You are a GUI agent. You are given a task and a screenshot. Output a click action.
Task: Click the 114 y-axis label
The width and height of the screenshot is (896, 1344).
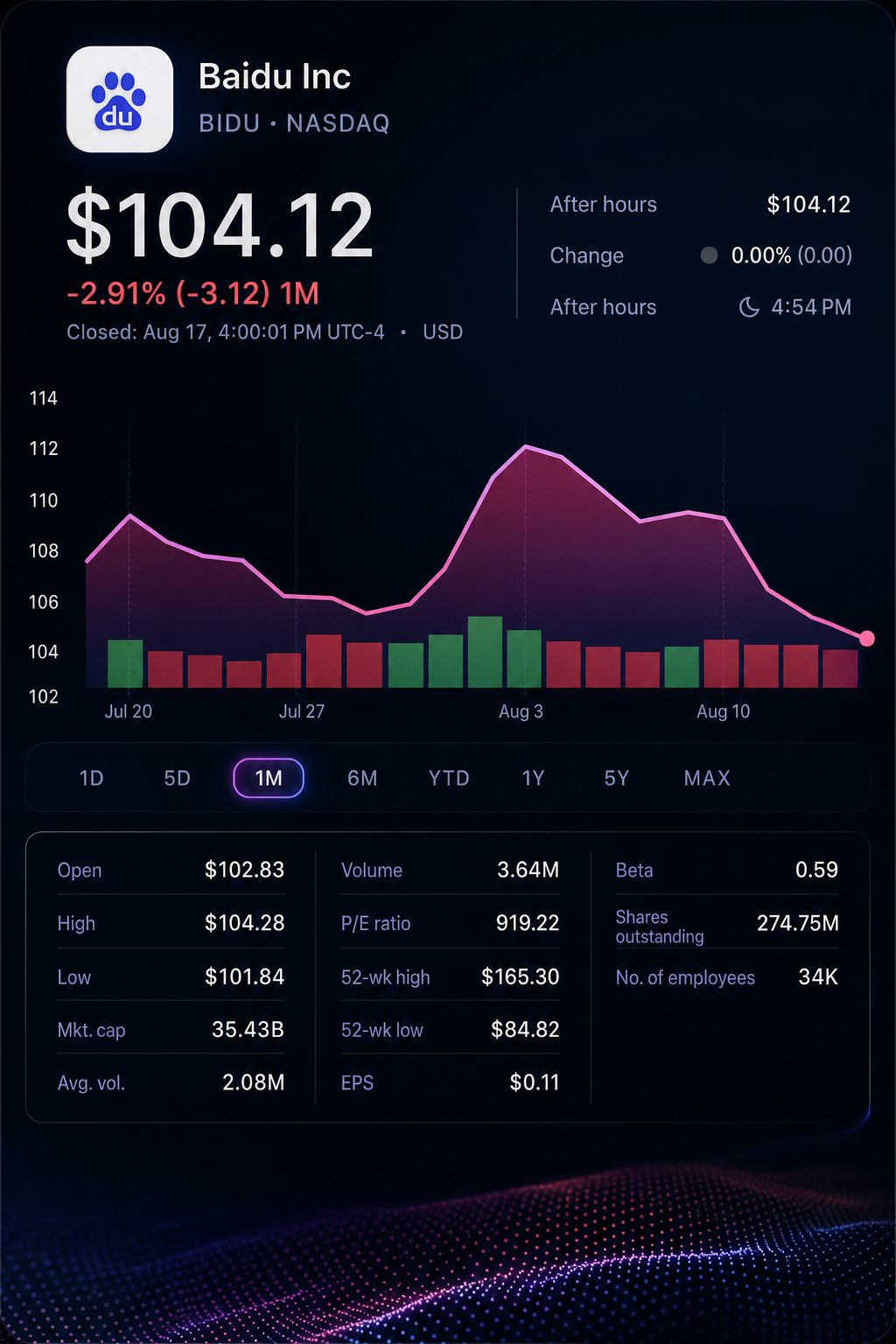point(43,398)
